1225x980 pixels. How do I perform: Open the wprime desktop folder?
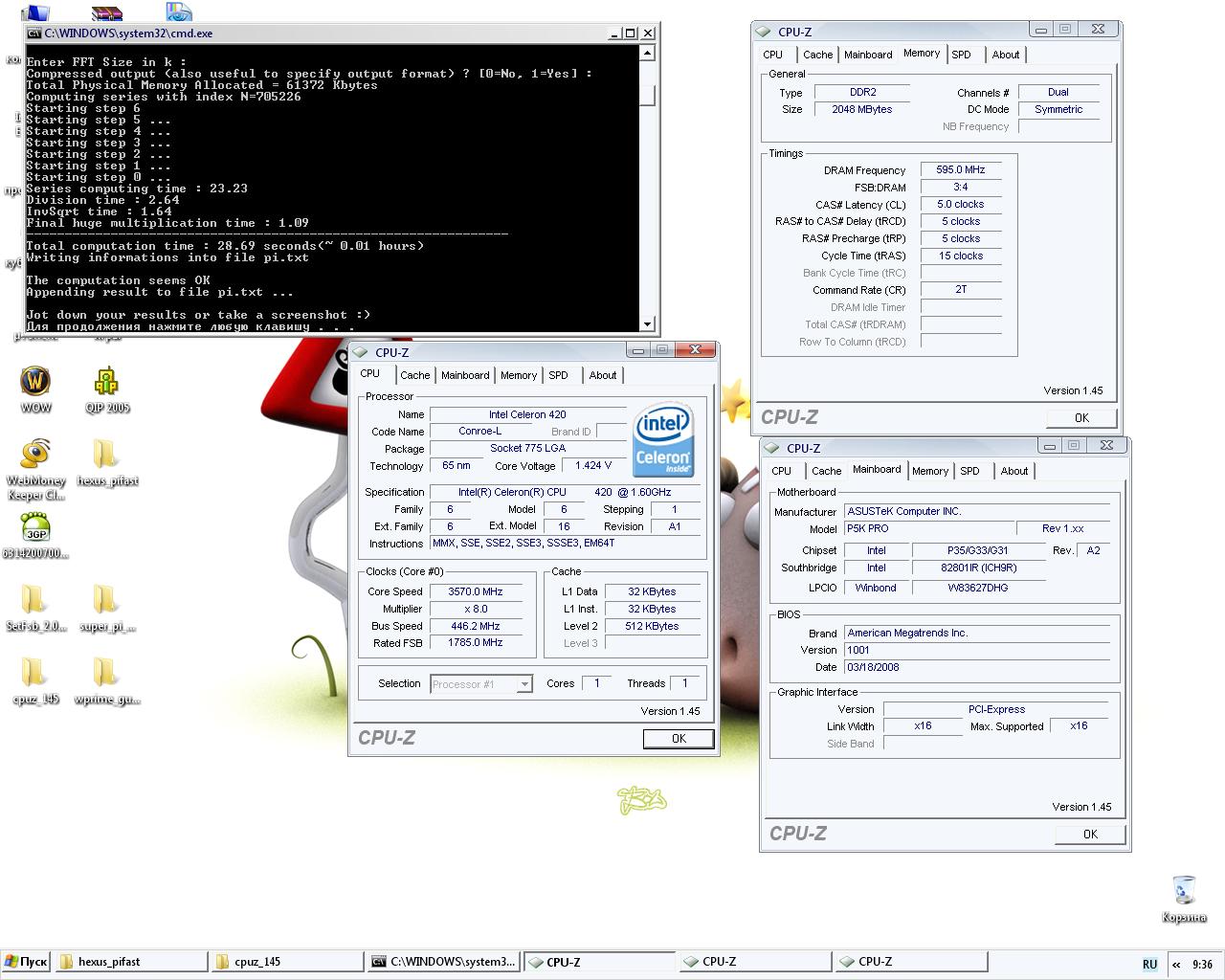pos(106,680)
